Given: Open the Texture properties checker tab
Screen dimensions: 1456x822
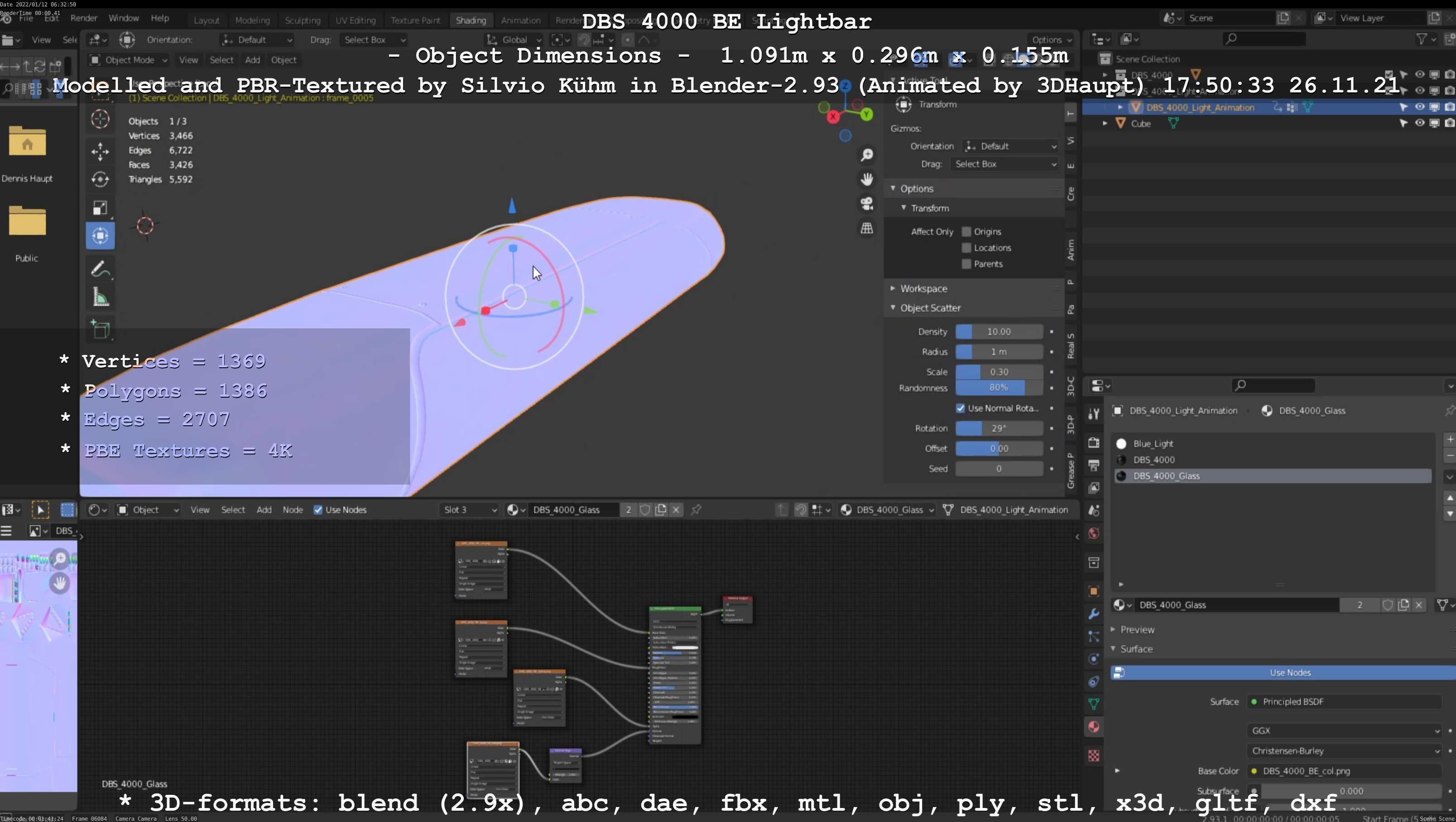Looking at the screenshot, I should pyautogui.click(x=1094, y=756).
